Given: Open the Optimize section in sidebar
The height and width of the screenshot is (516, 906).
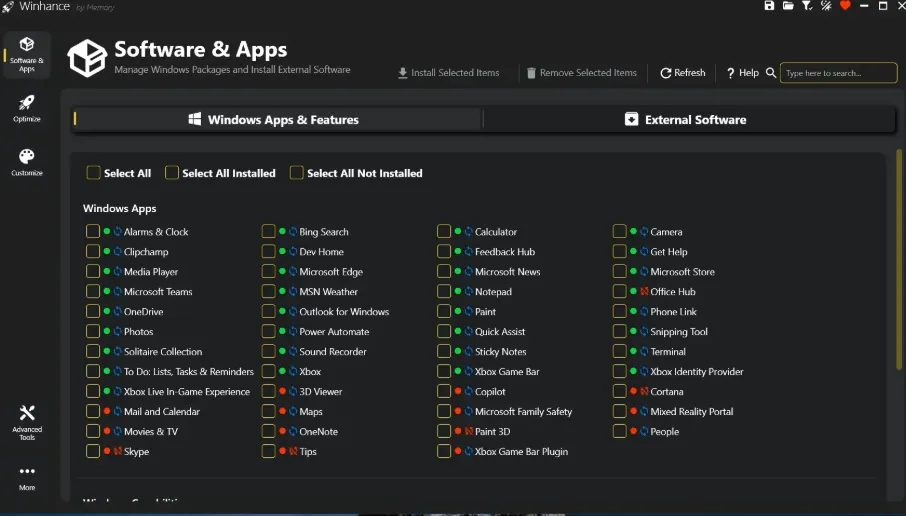Looking at the screenshot, I should pyautogui.click(x=27, y=109).
